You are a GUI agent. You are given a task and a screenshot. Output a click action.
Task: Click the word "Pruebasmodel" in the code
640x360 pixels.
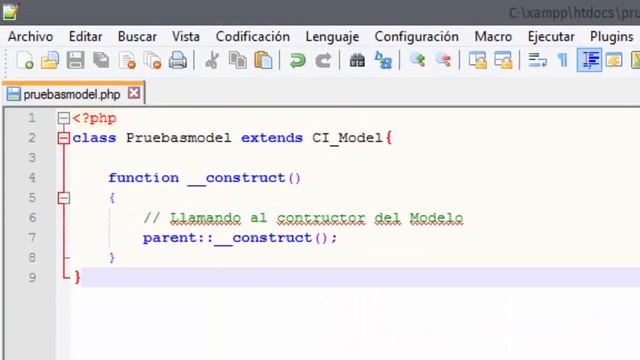tap(179, 138)
